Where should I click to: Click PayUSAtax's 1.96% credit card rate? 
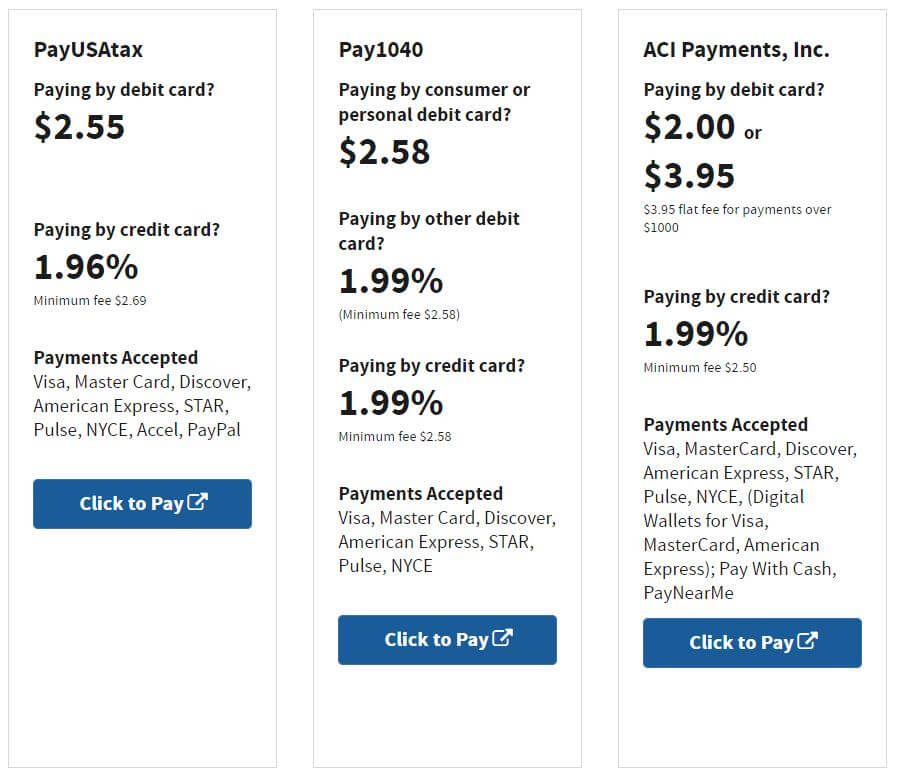pyautogui.click(x=86, y=267)
